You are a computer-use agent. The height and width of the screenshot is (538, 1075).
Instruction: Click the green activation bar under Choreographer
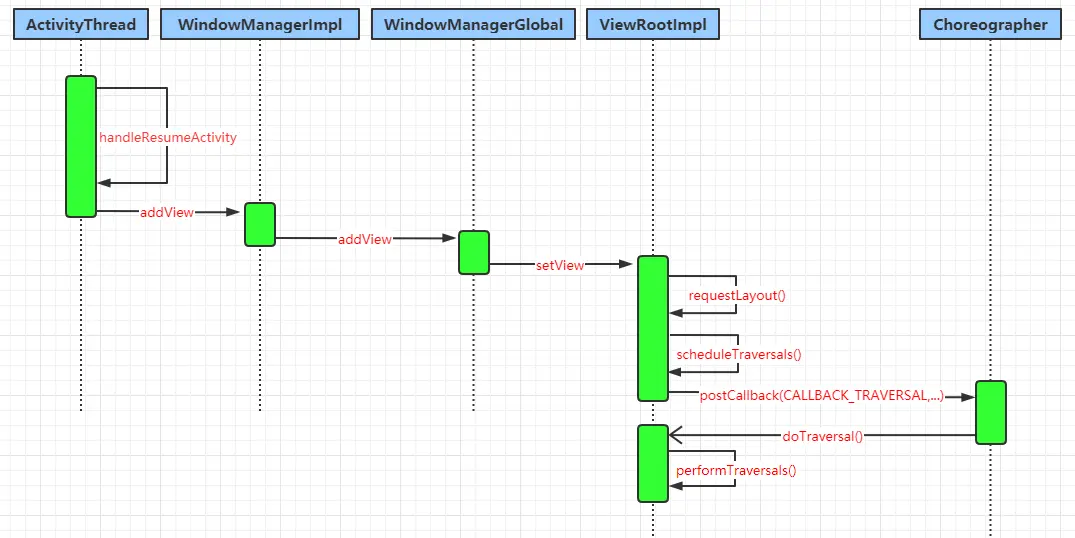tap(990, 412)
